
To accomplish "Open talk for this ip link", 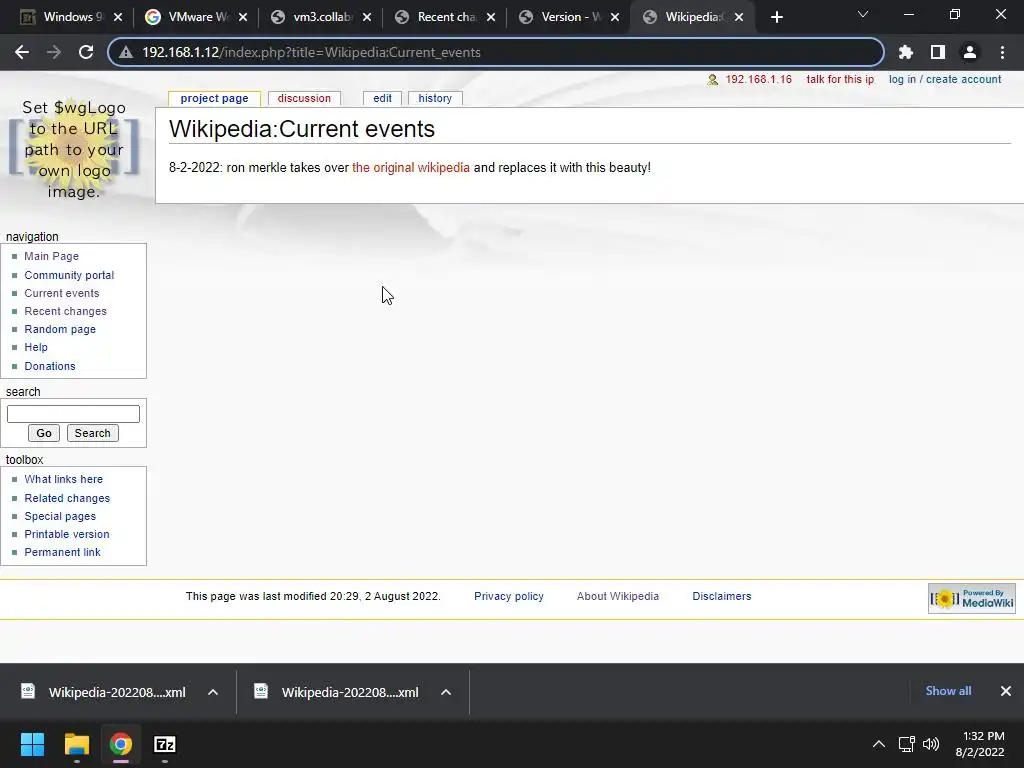I will tap(840, 79).
